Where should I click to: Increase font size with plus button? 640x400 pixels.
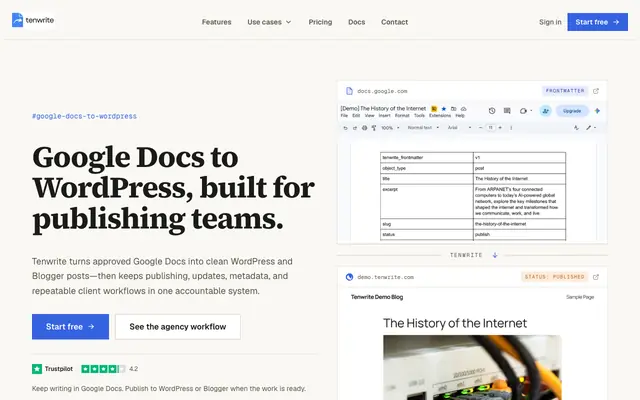click(x=500, y=128)
